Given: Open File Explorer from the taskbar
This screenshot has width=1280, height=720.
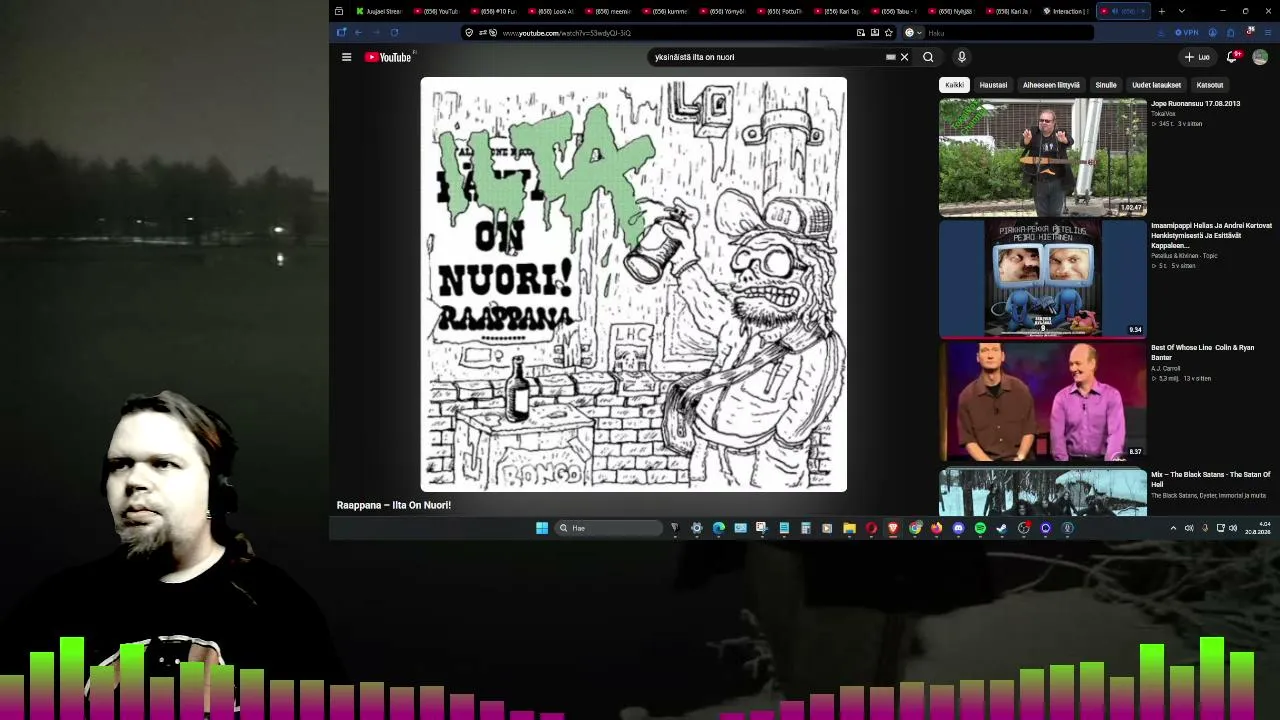Looking at the screenshot, I should click(849, 528).
